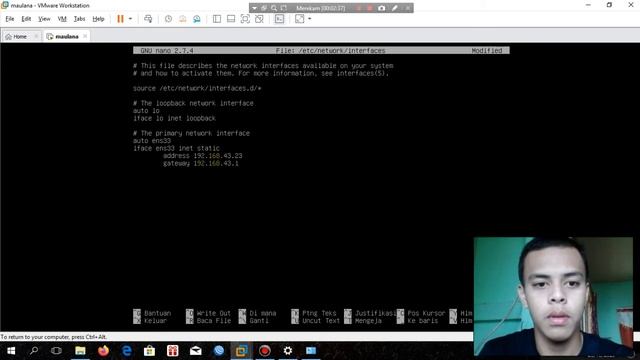The width and height of the screenshot is (640, 360).
Task: Launch Microsoft Edge from the taskbar
Action: [x=127, y=351]
